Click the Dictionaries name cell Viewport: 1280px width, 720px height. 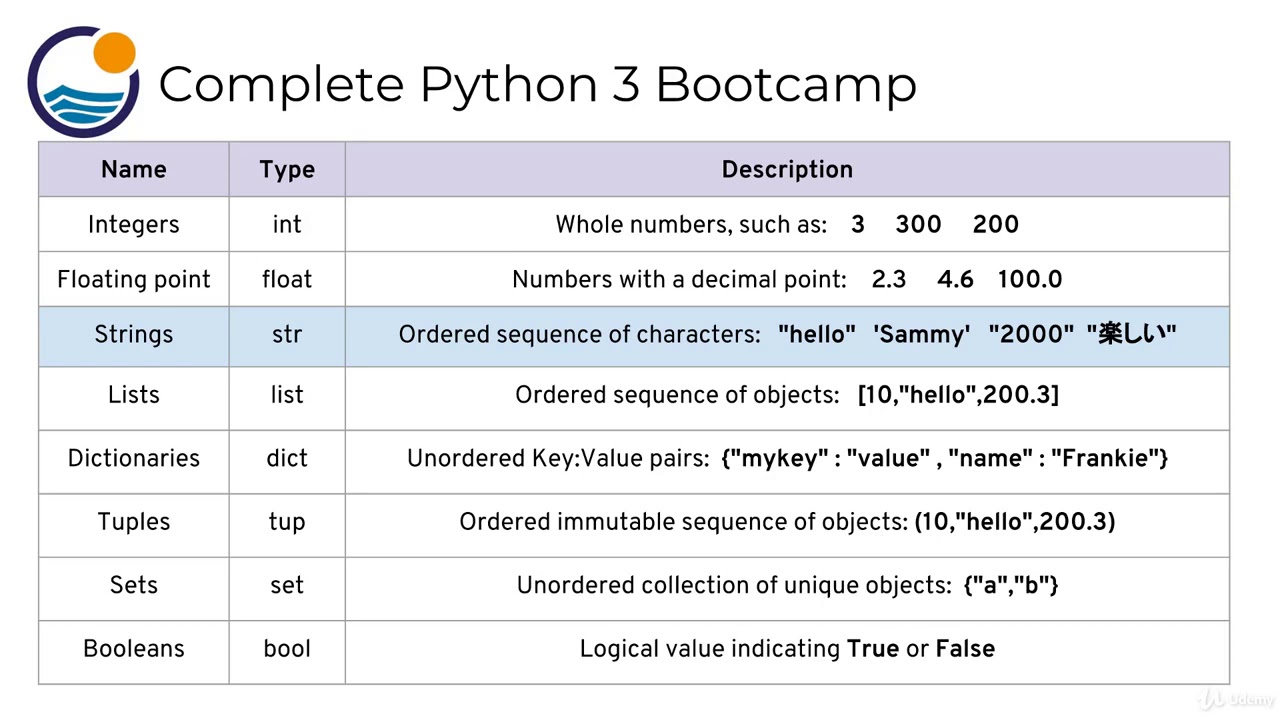tap(134, 459)
